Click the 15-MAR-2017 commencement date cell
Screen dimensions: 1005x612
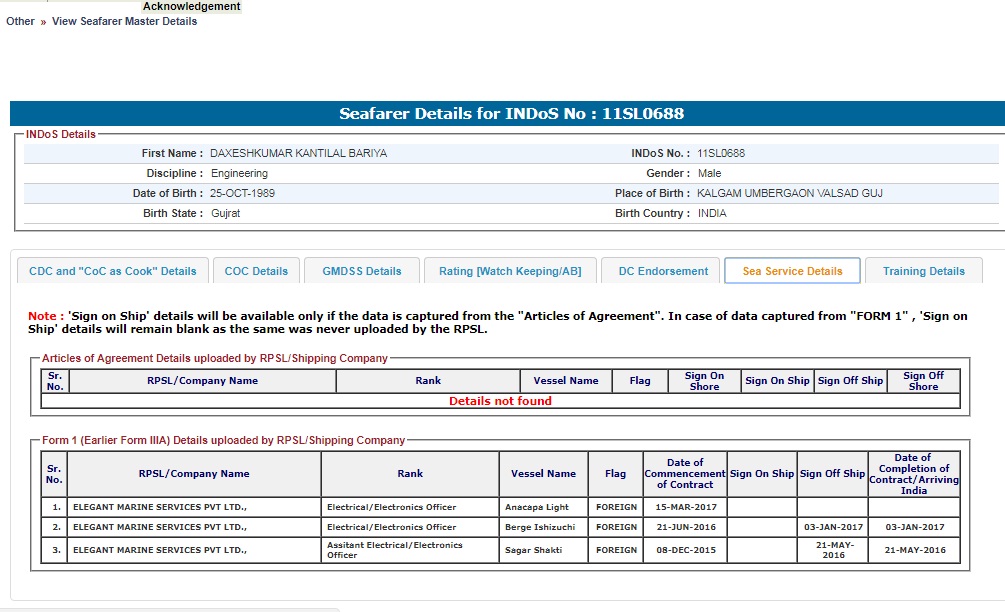click(x=684, y=507)
